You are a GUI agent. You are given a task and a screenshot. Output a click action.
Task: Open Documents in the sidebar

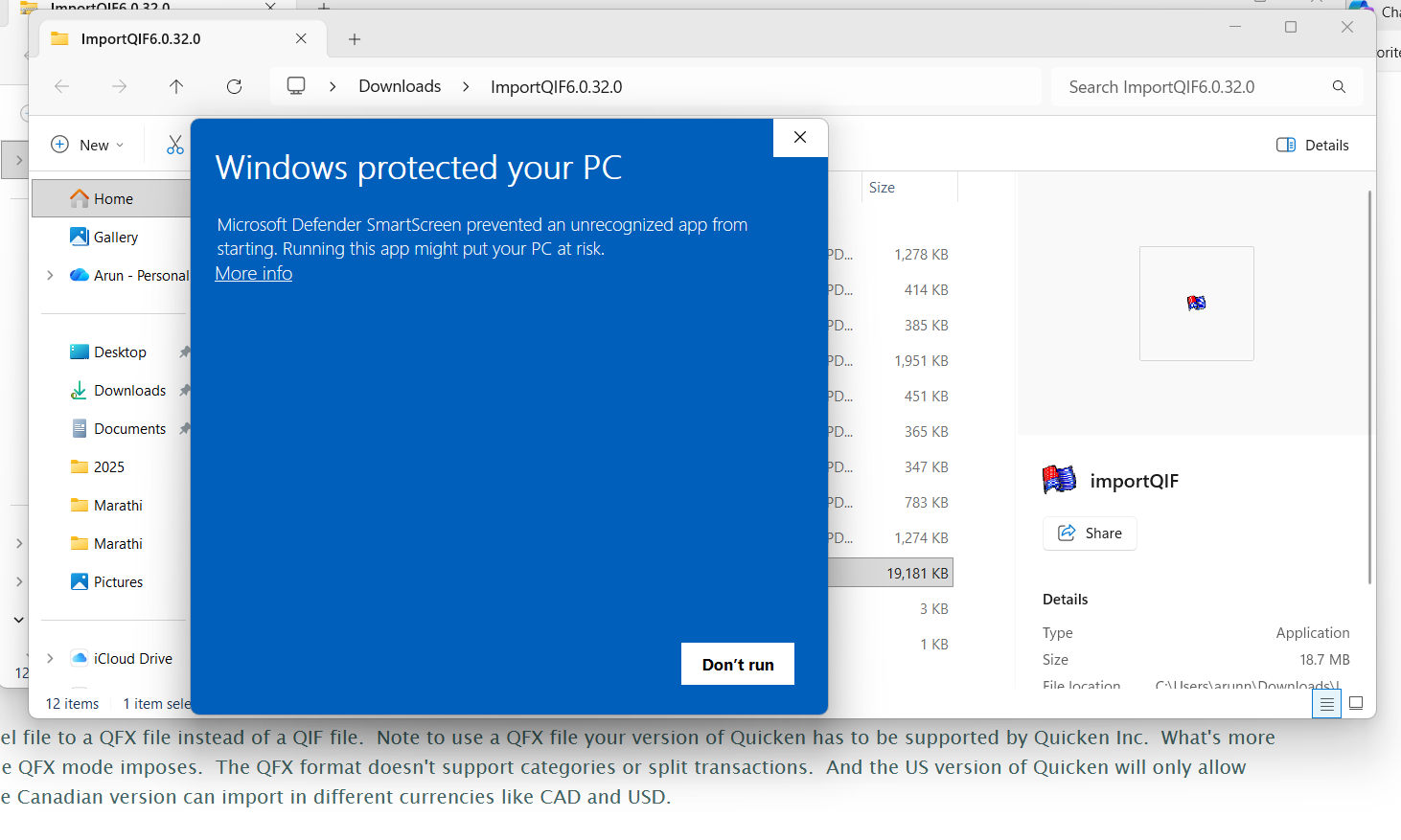tap(129, 428)
